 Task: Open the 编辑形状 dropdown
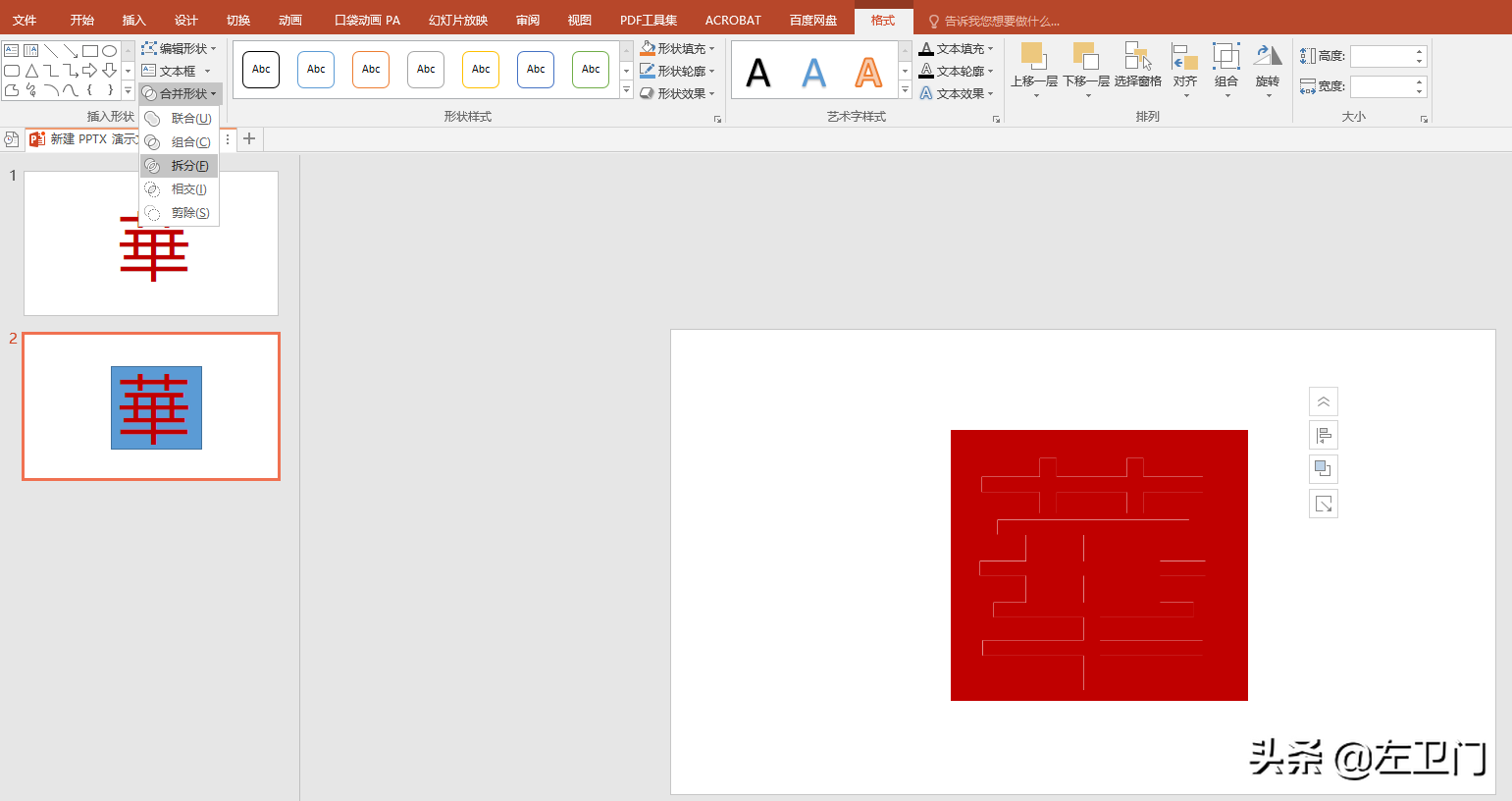(x=180, y=48)
